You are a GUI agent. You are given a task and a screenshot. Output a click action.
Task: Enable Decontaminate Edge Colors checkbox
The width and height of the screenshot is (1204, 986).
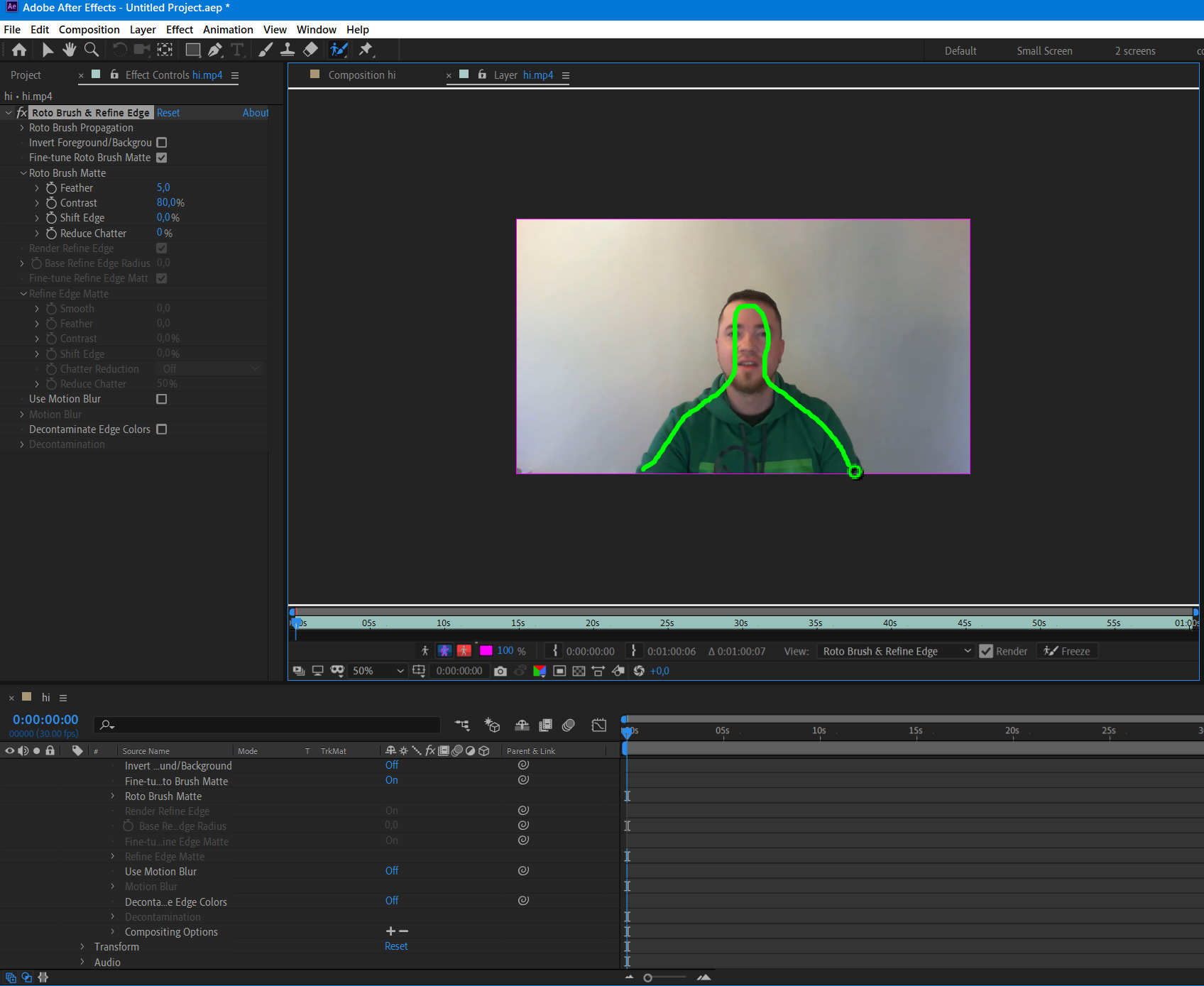click(162, 429)
